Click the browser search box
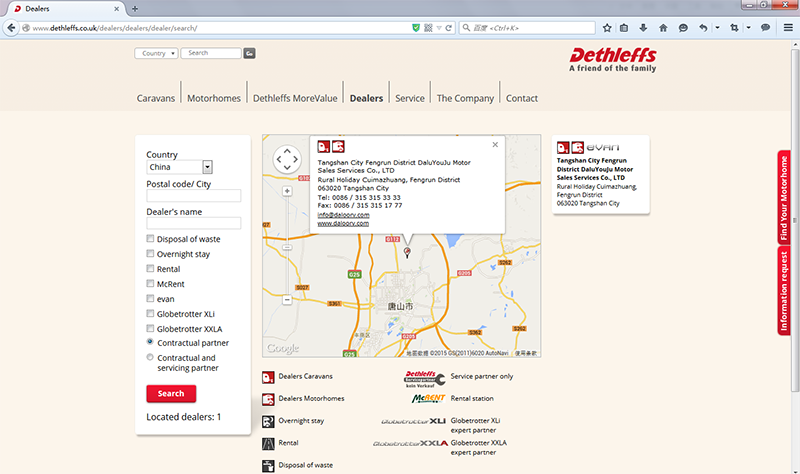This screenshot has width=800, height=474. pos(528,28)
